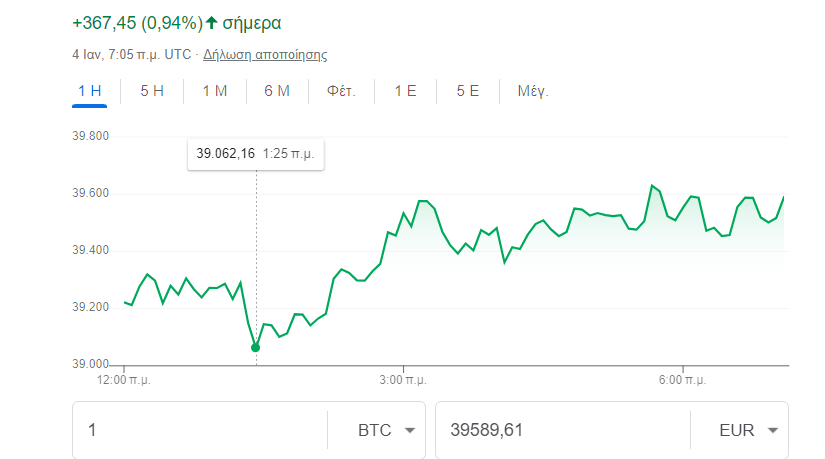The width and height of the screenshot is (825, 459).
Task: Click the green data point on chart
Action: click(256, 347)
